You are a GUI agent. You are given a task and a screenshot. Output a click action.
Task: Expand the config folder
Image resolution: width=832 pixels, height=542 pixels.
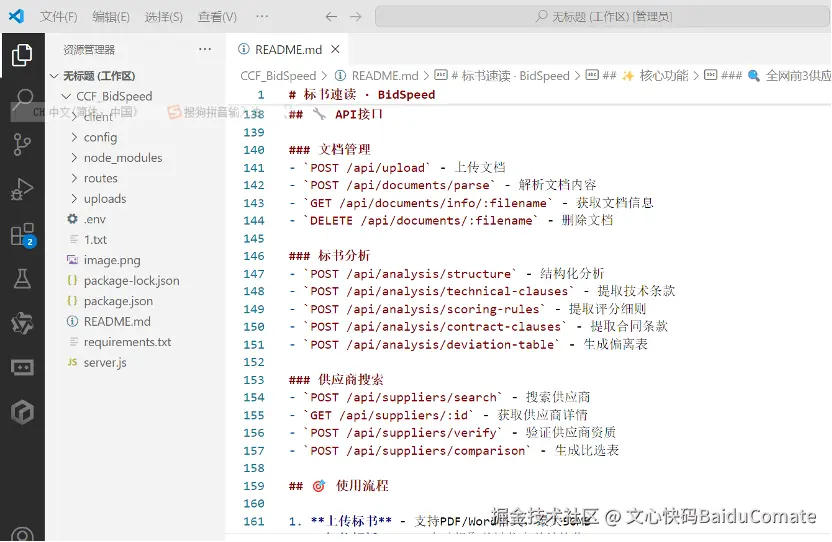tap(74, 137)
